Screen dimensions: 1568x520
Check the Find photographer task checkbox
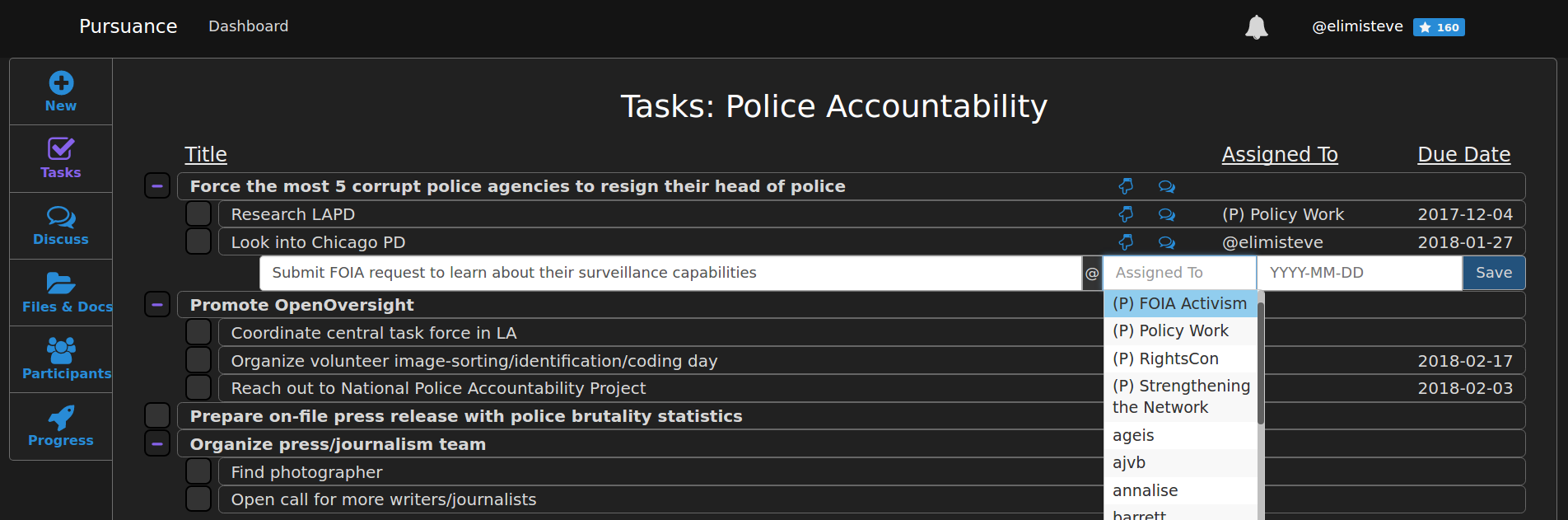point(198,471)
